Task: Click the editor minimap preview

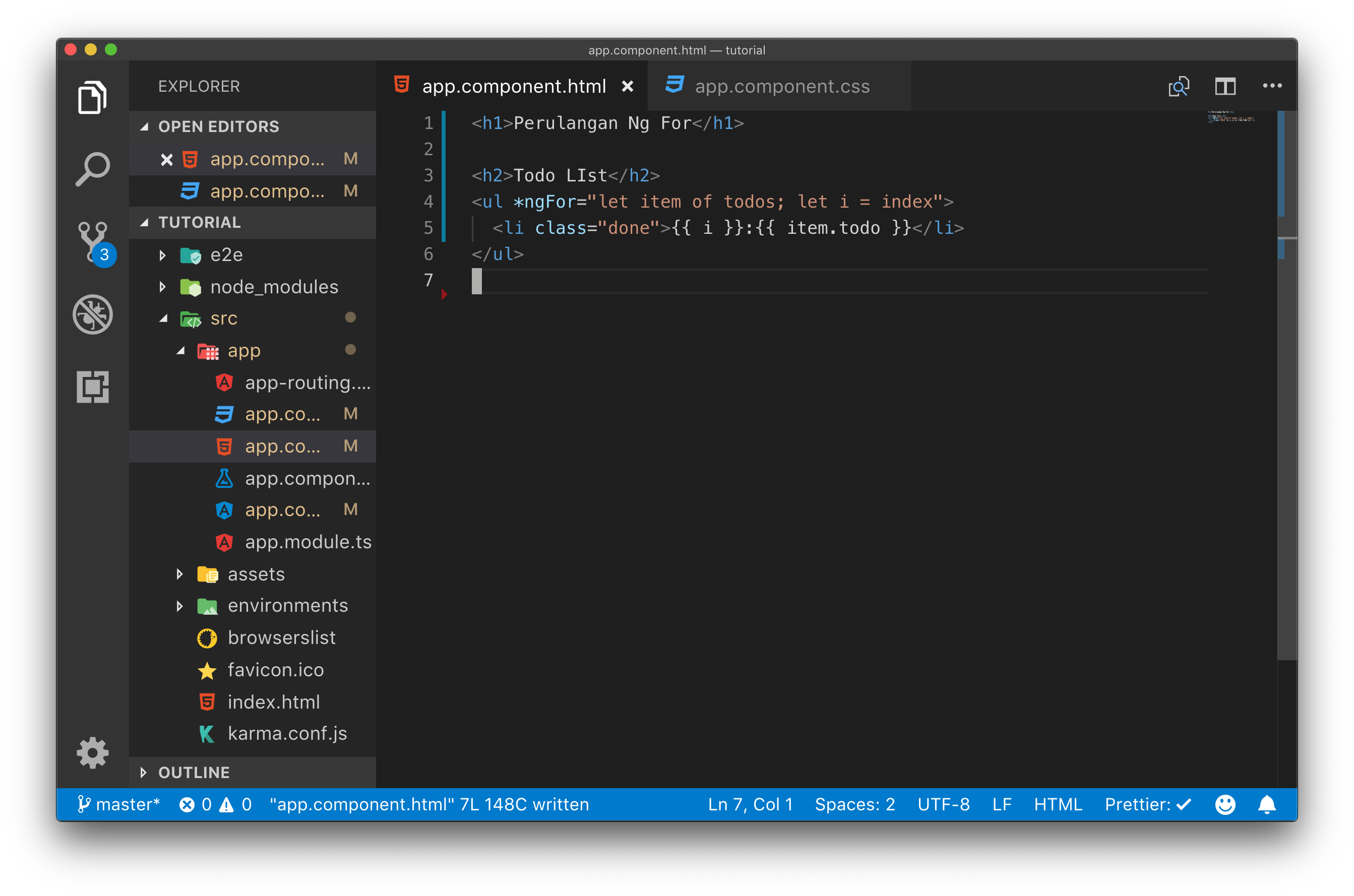Action: point(1230,117)
